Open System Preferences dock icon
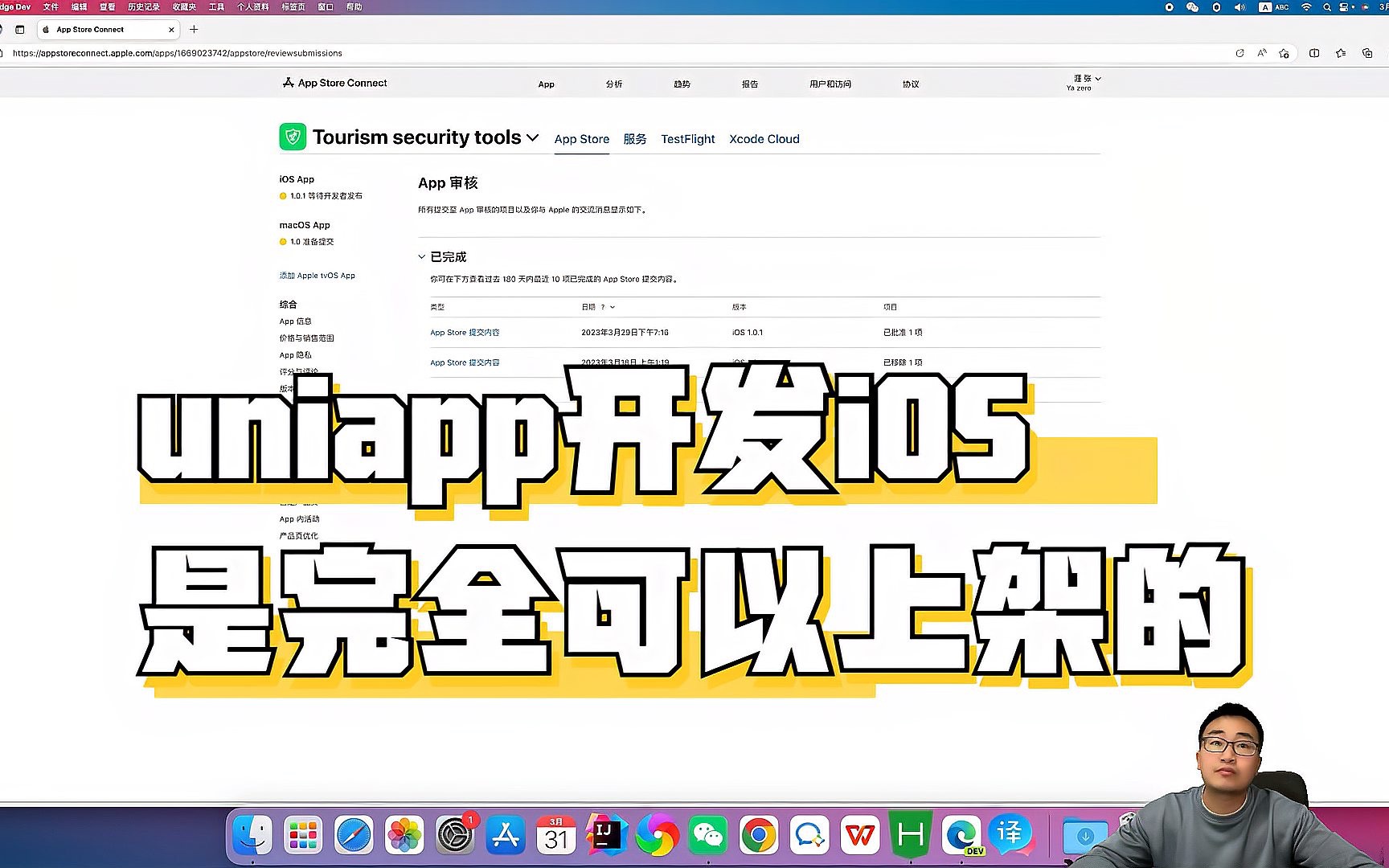Image resolution: width=1389 pixels, height=868 pixels. click(455, 836)
